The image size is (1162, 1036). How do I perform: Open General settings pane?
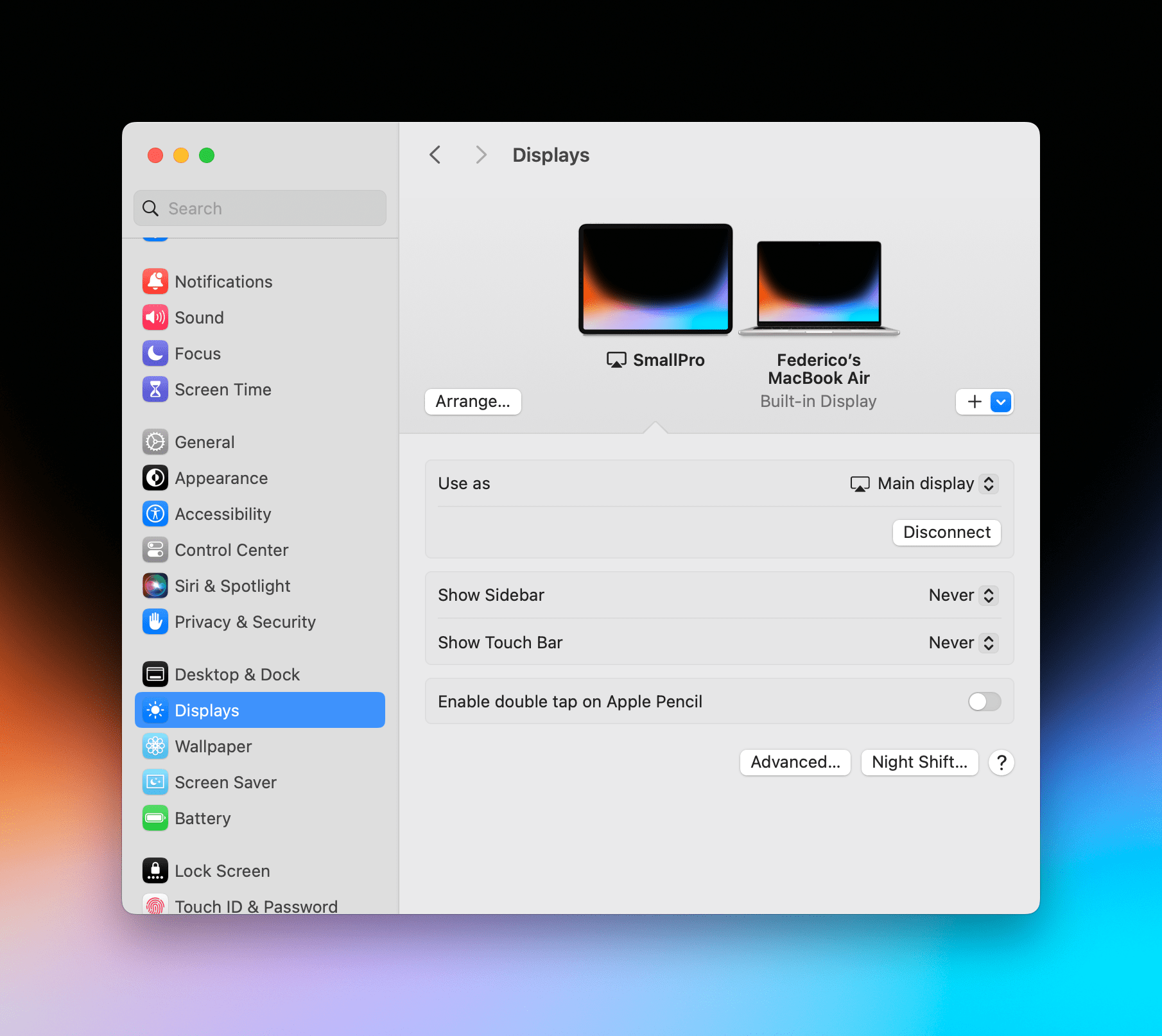click(260, 442)
